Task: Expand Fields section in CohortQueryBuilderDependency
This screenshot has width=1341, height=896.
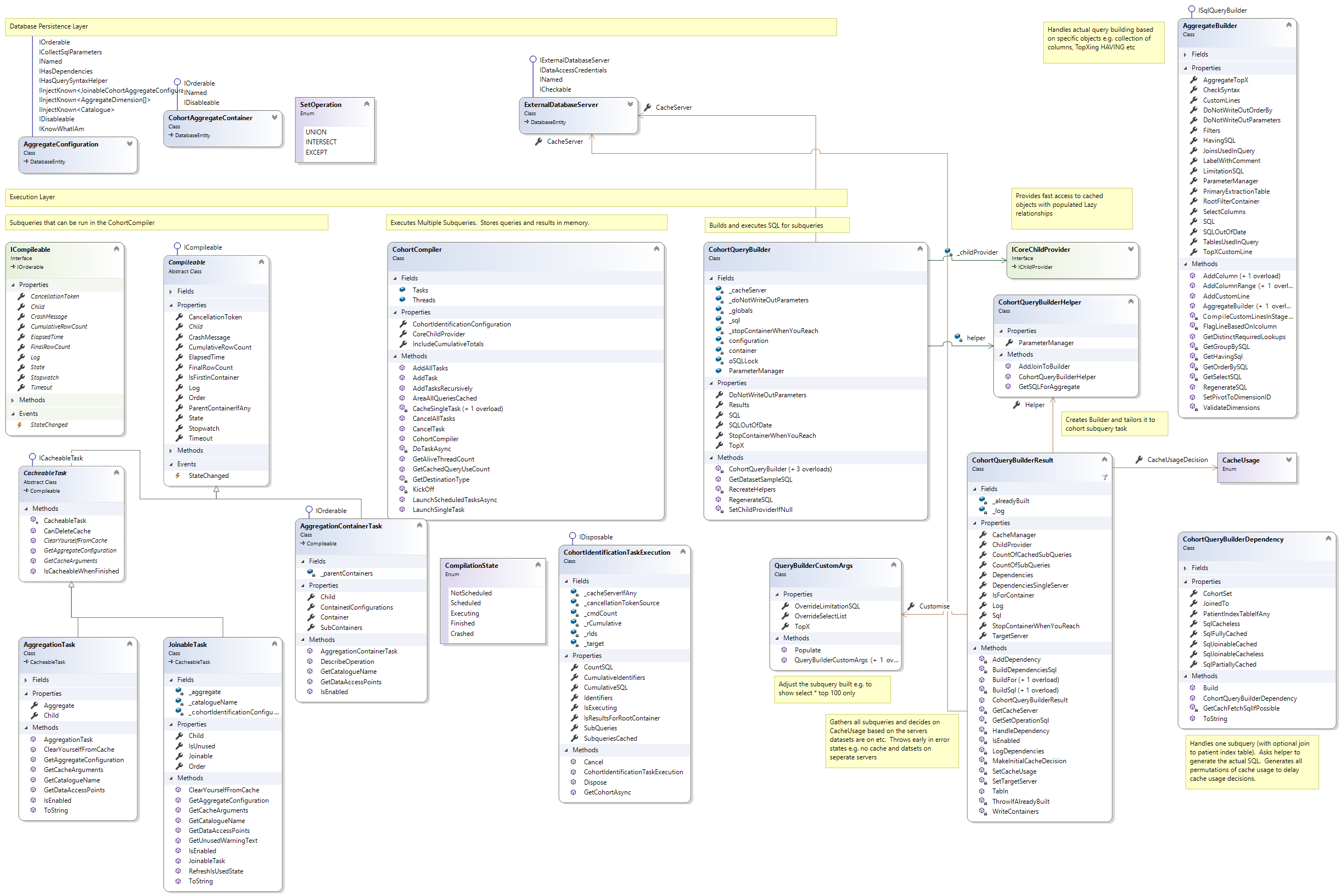Action: 1185,568
